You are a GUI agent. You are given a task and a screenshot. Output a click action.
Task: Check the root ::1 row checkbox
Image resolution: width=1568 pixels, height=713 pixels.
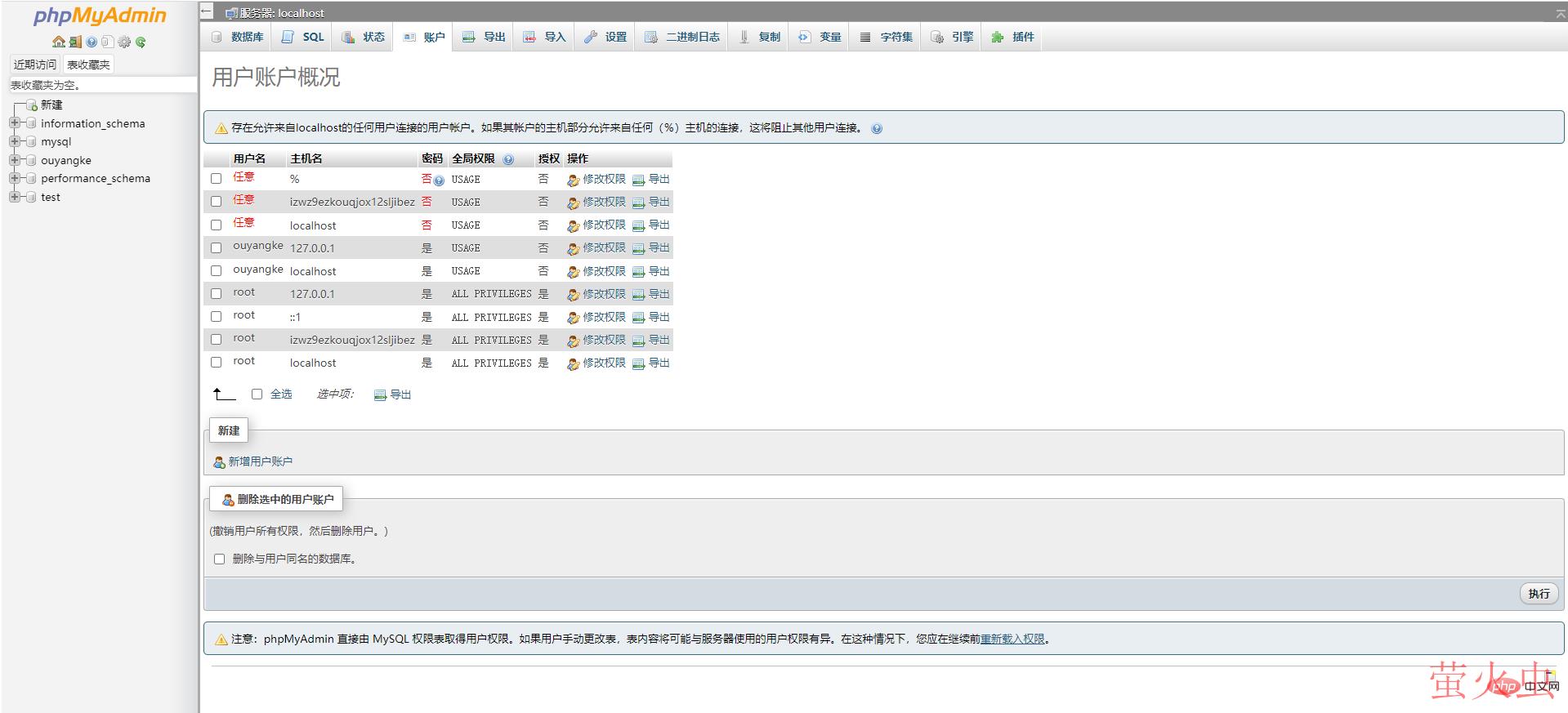[x=217, y=316]
